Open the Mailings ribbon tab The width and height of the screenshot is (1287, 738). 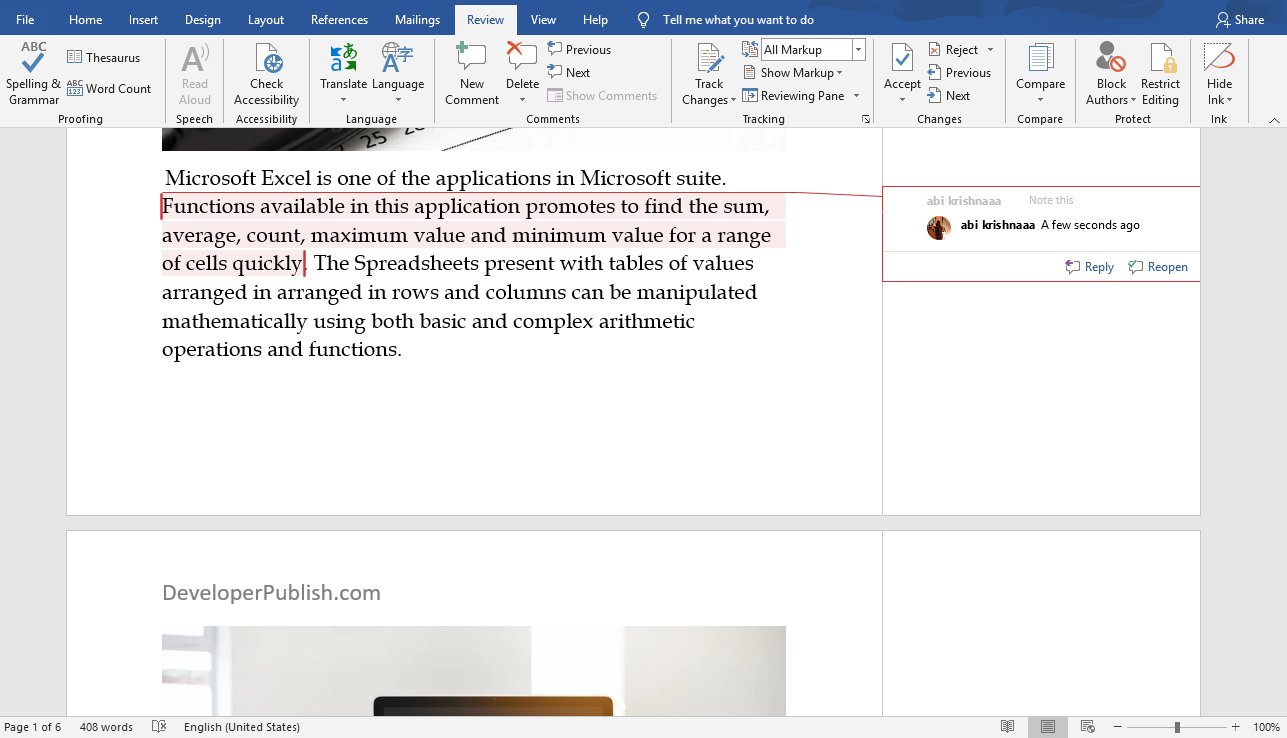coord(417,18)
